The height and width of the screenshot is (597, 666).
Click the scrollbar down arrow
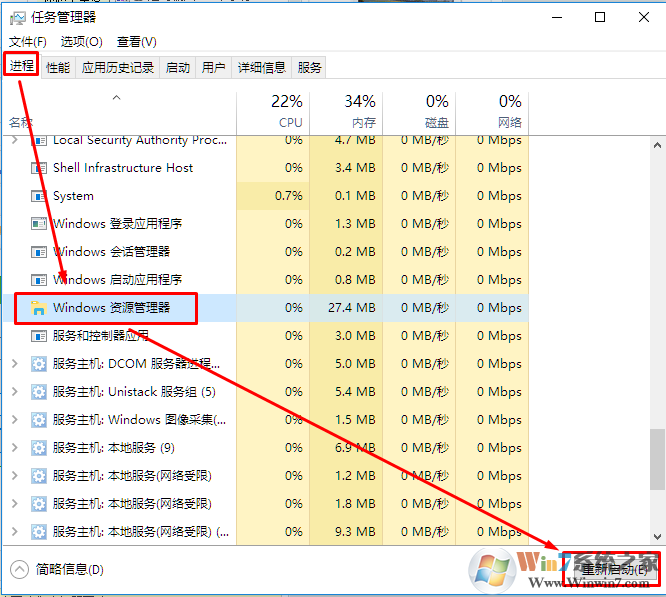pos(657,537)
